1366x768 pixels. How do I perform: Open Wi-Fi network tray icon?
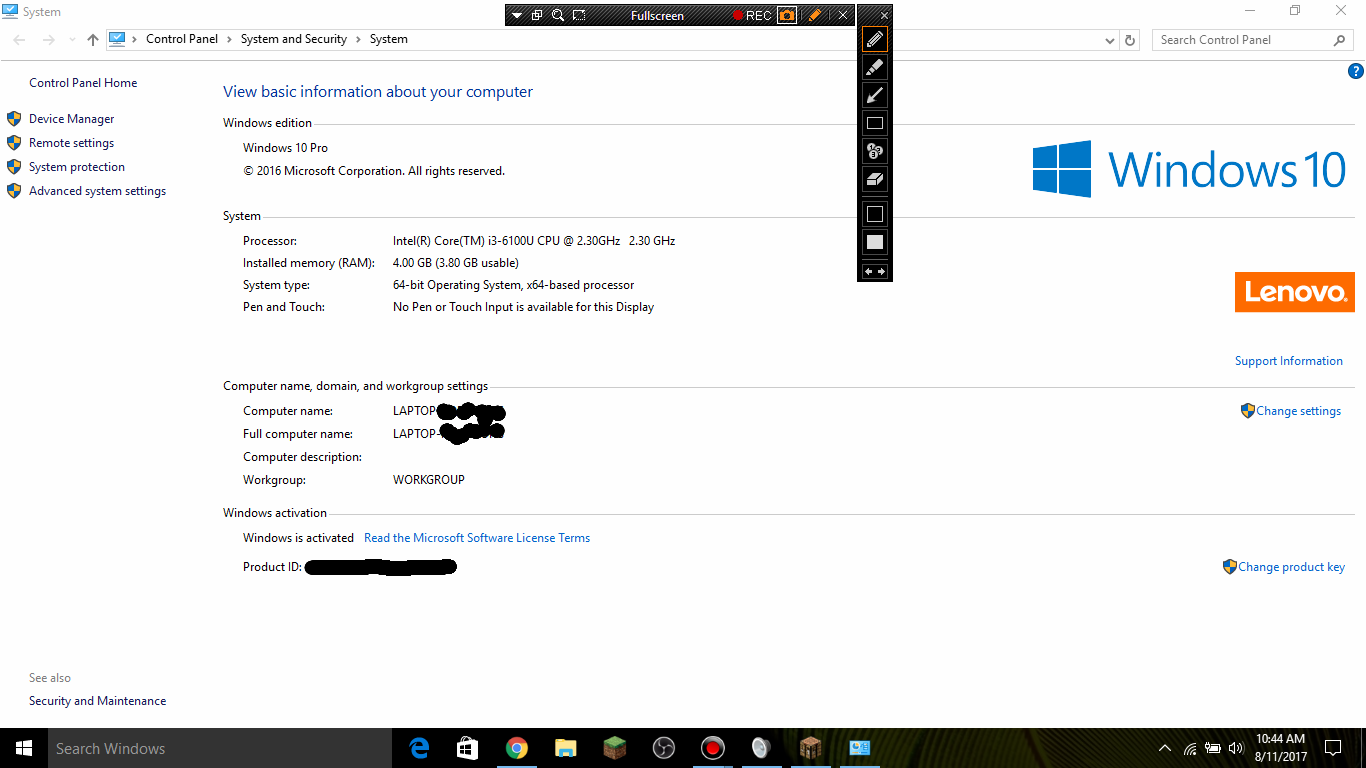1190,748
